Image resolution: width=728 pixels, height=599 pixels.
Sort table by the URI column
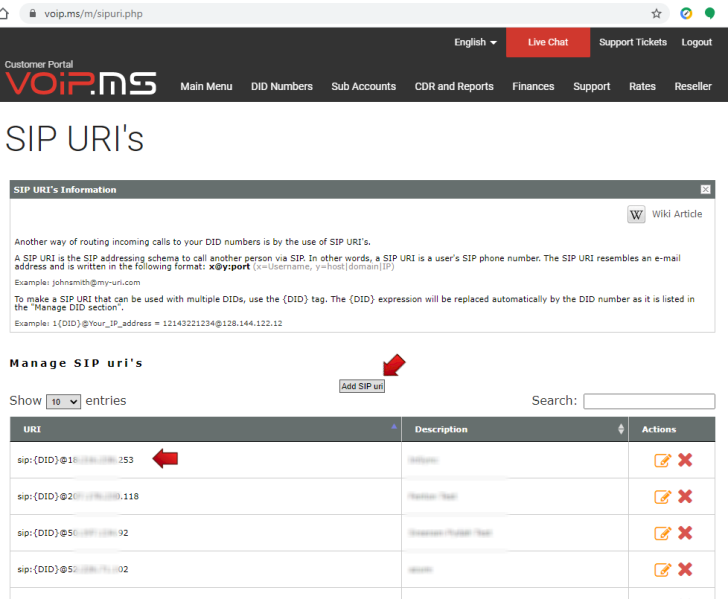click(206, 430)
